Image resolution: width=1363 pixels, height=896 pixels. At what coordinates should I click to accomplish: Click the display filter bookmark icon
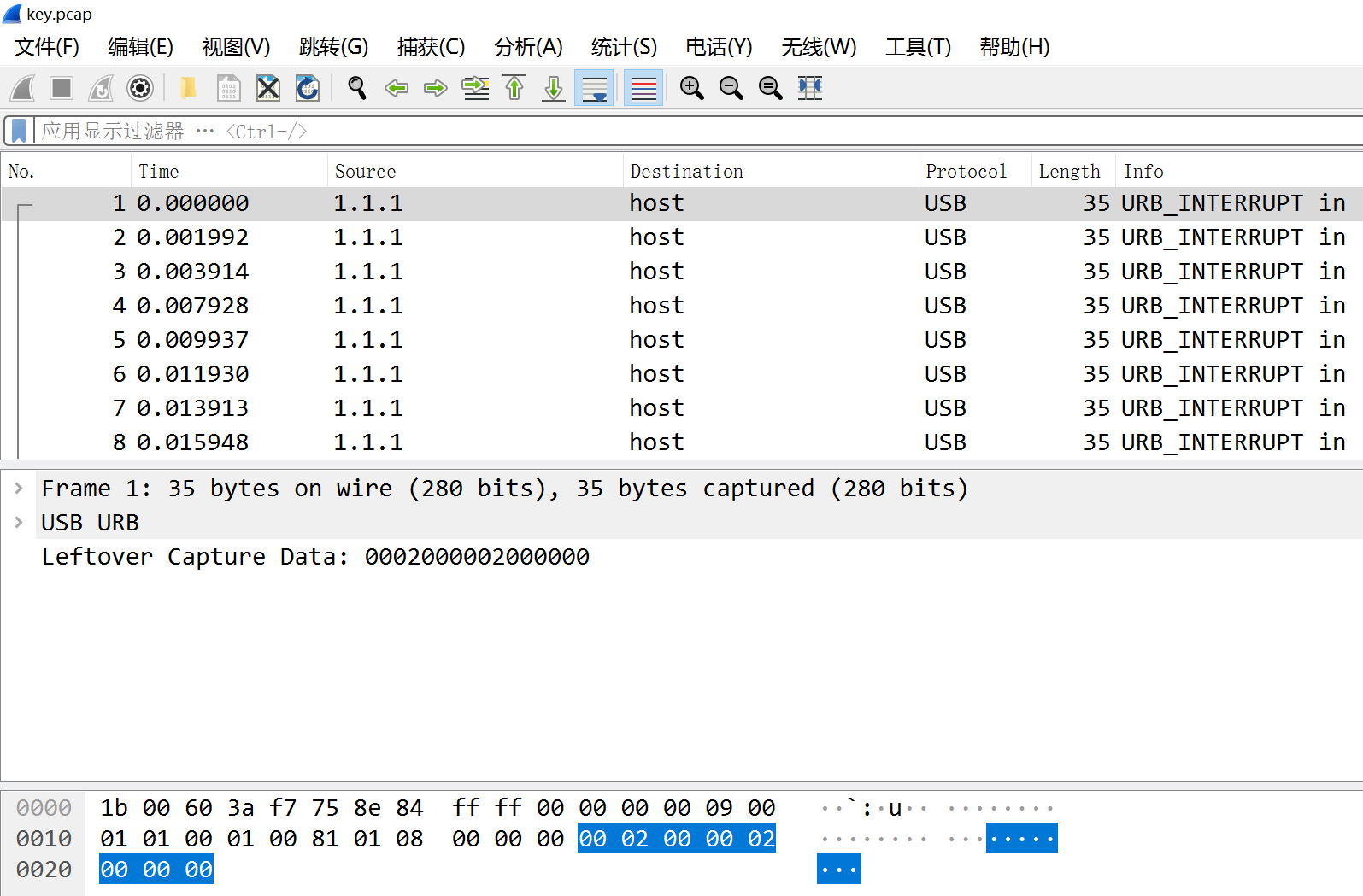tap(19, 131)
